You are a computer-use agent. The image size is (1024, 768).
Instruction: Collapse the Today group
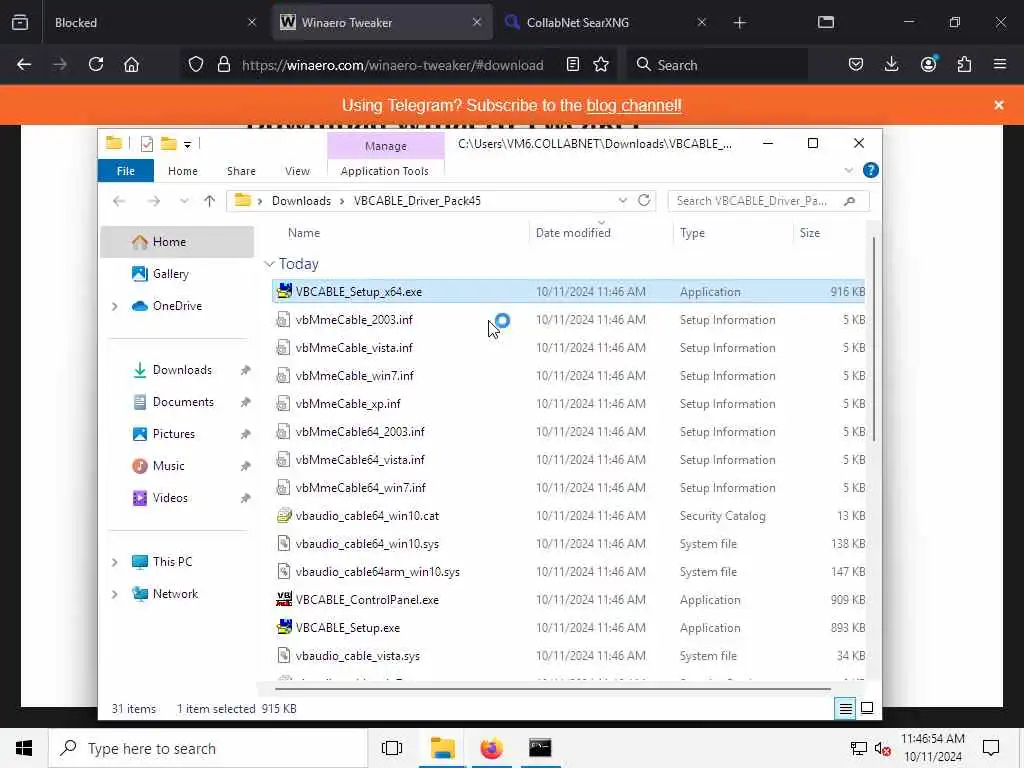pyautogui.click(x=269, y=264)
